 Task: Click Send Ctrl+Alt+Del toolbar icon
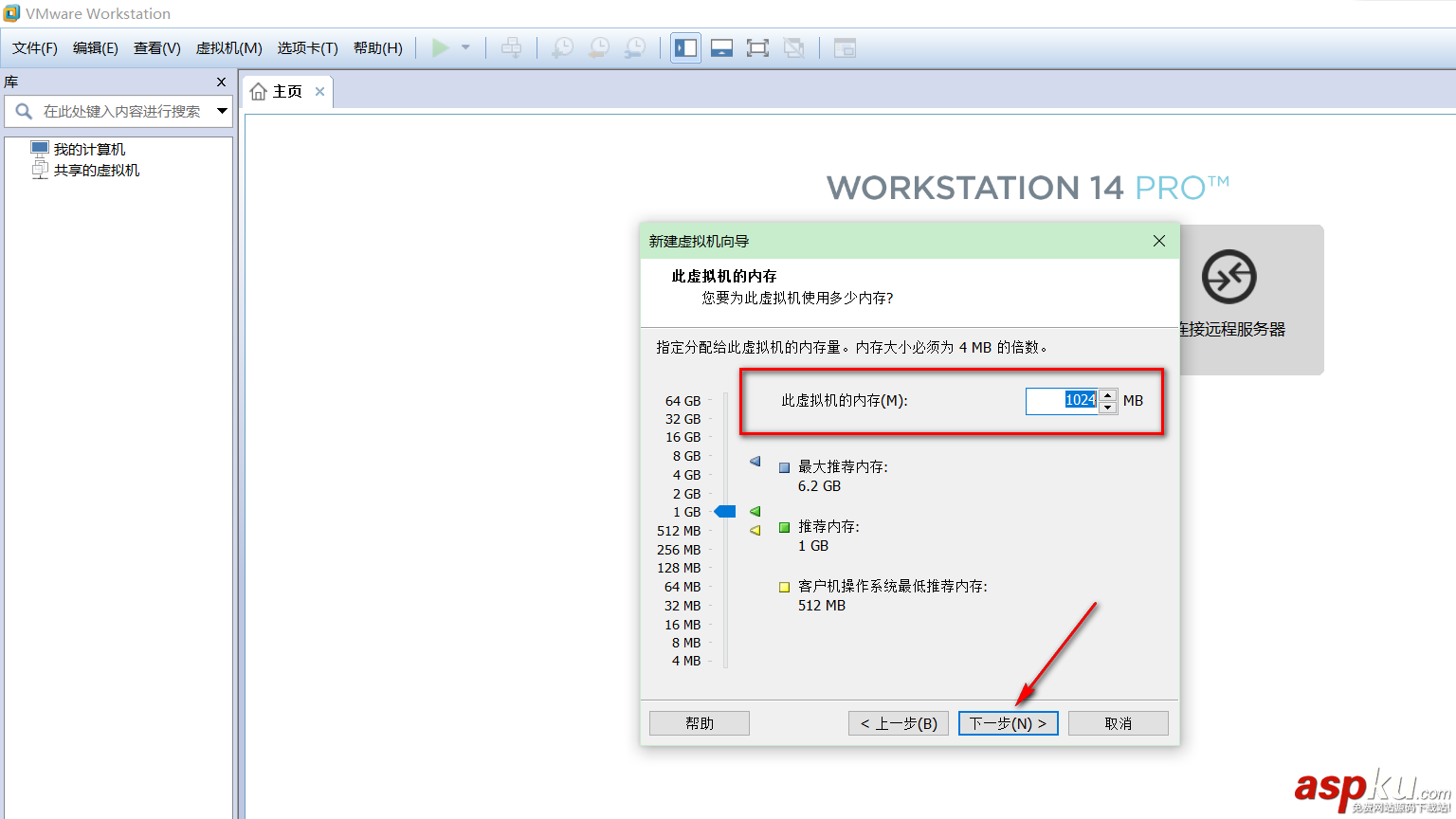(511, 47)
